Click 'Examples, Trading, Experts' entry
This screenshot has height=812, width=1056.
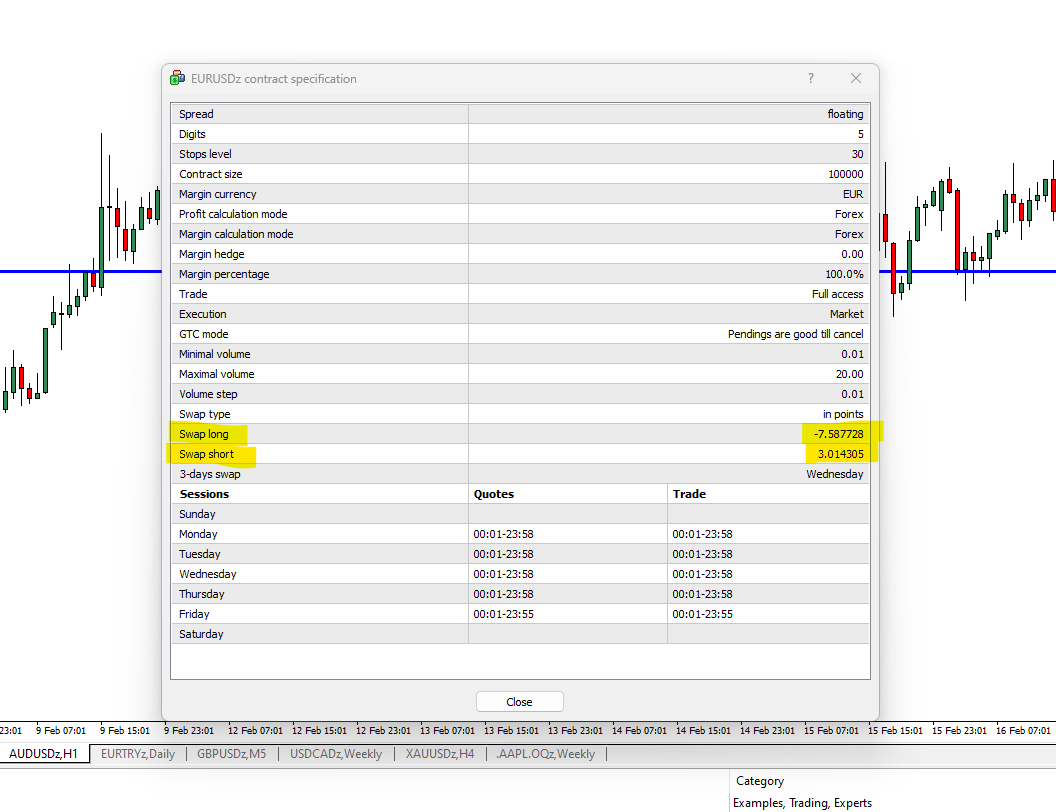tap(802, 803)
